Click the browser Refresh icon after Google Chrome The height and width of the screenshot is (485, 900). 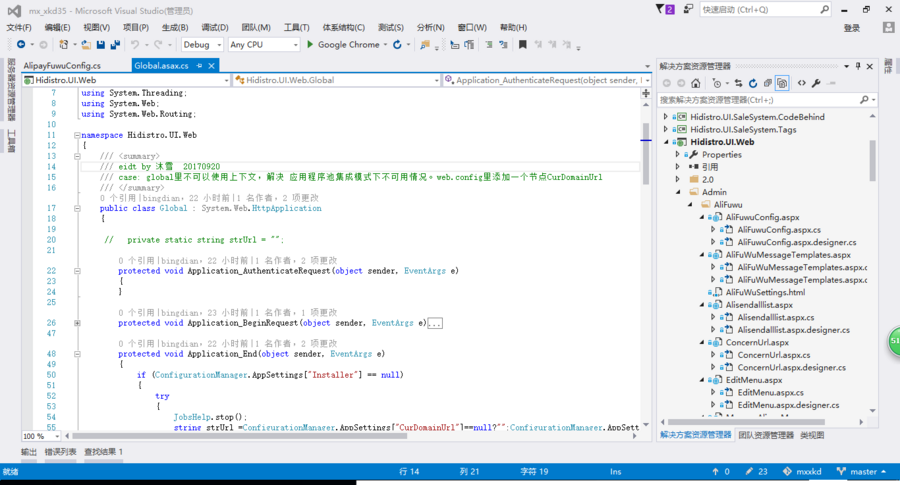397,44
